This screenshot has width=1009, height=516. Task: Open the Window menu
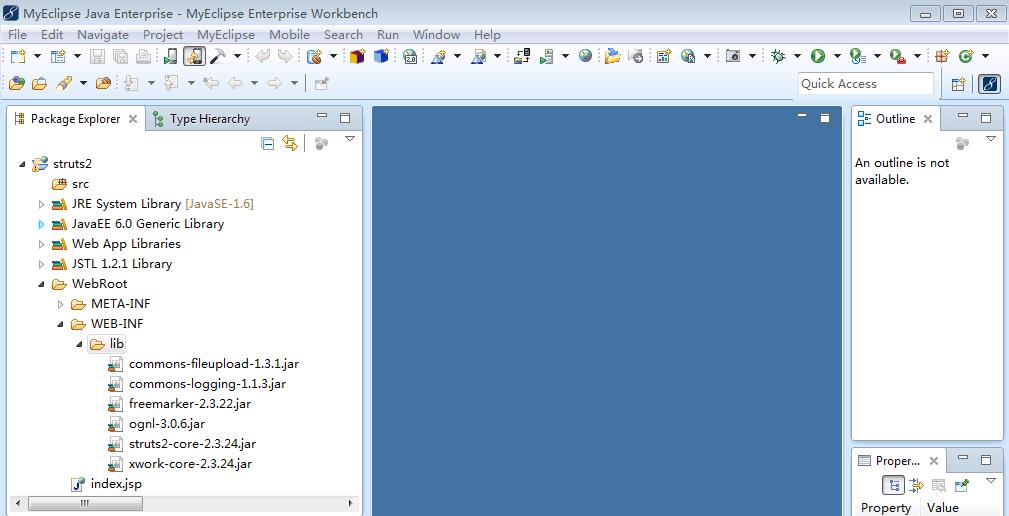pos(436,35)
